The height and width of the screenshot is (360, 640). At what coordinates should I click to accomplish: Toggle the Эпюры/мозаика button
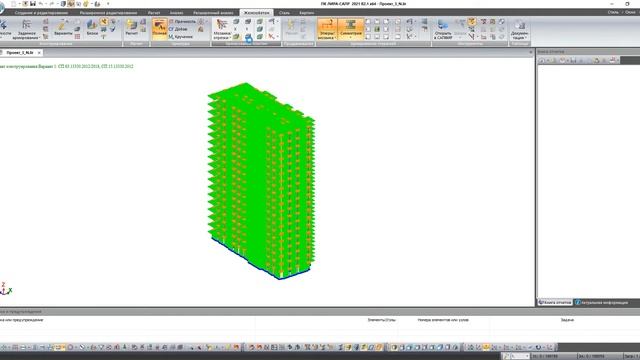coord(327,29)
